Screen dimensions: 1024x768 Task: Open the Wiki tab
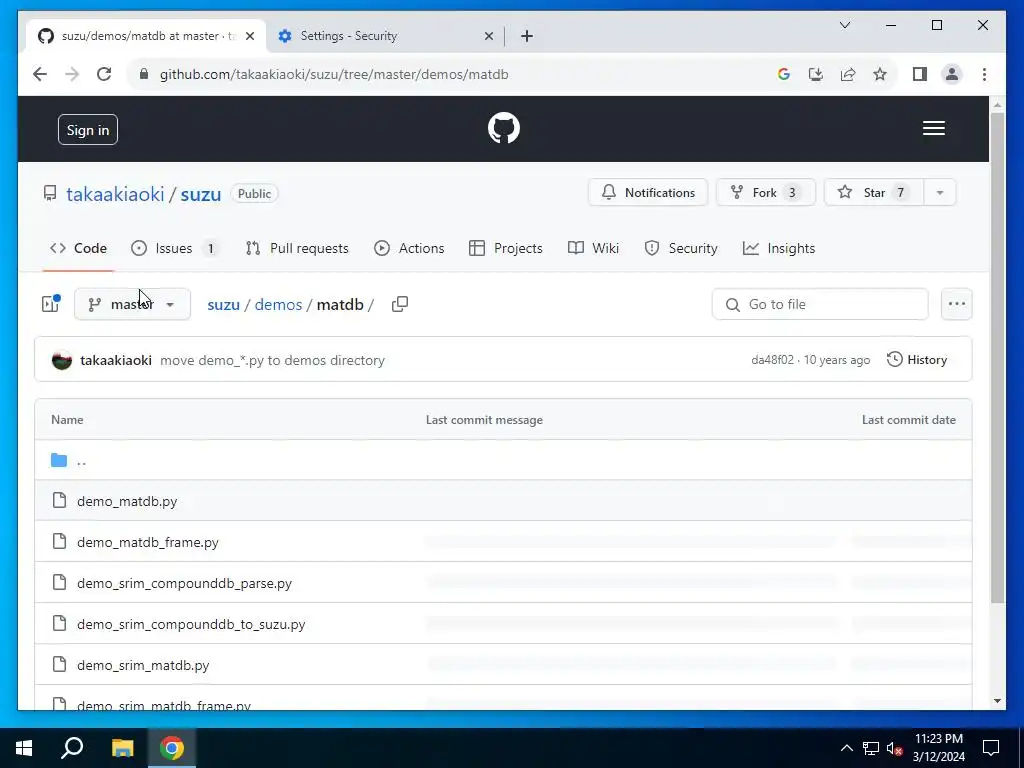click(x=594, y=248)
